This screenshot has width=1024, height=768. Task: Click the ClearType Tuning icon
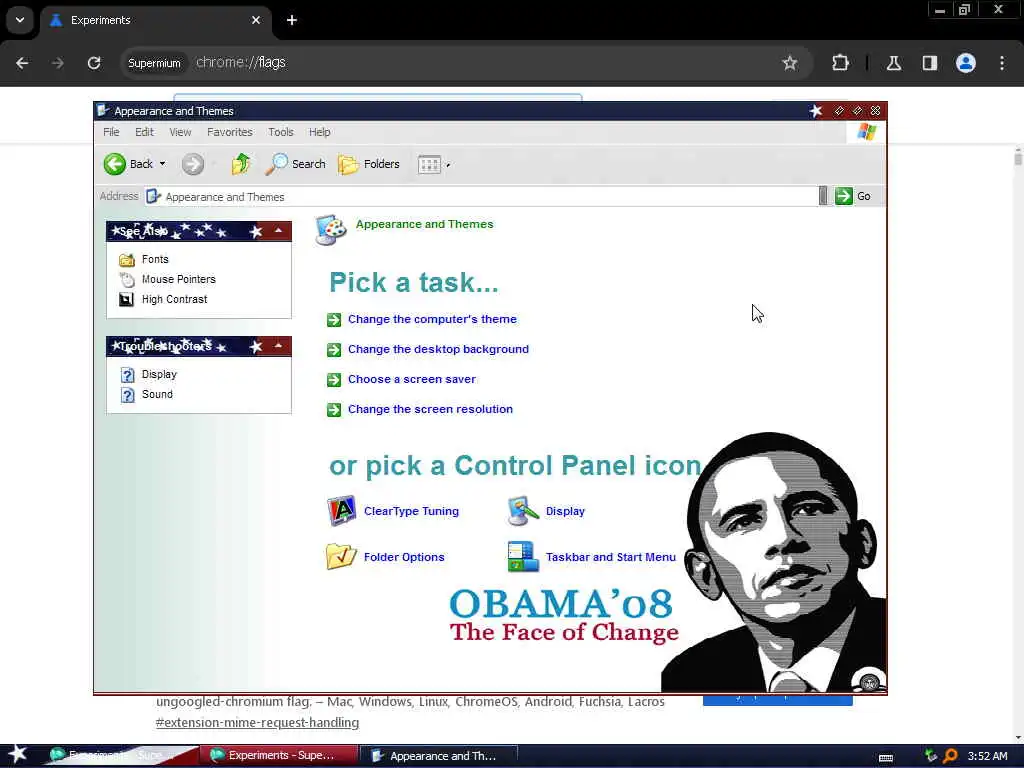tap(342, 511)
